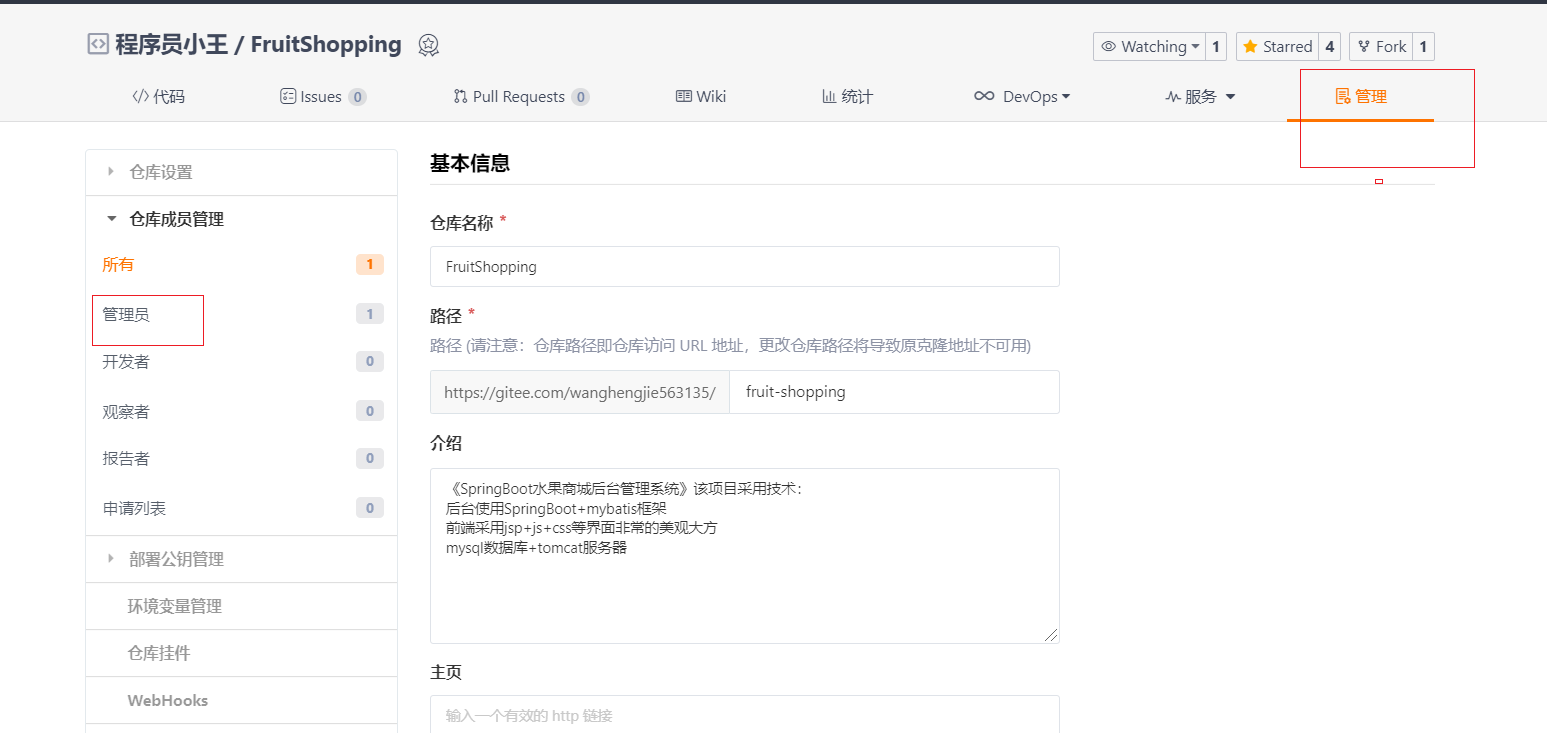
Task: Click the 仓库名称 input field
Action: point(744,267)
